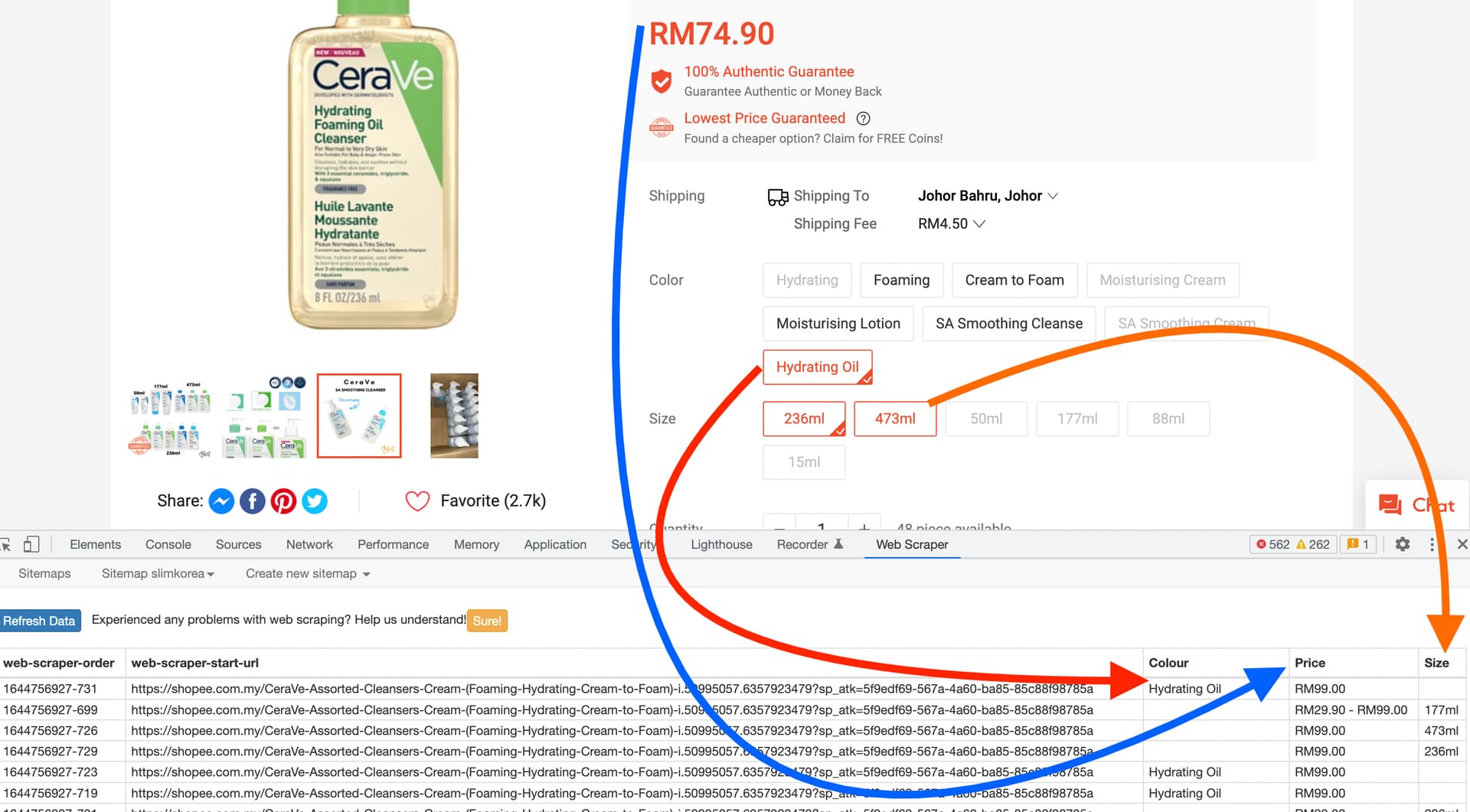Share product on Twitter icon
The image size is (1470, 812).
tap(315, 501)
